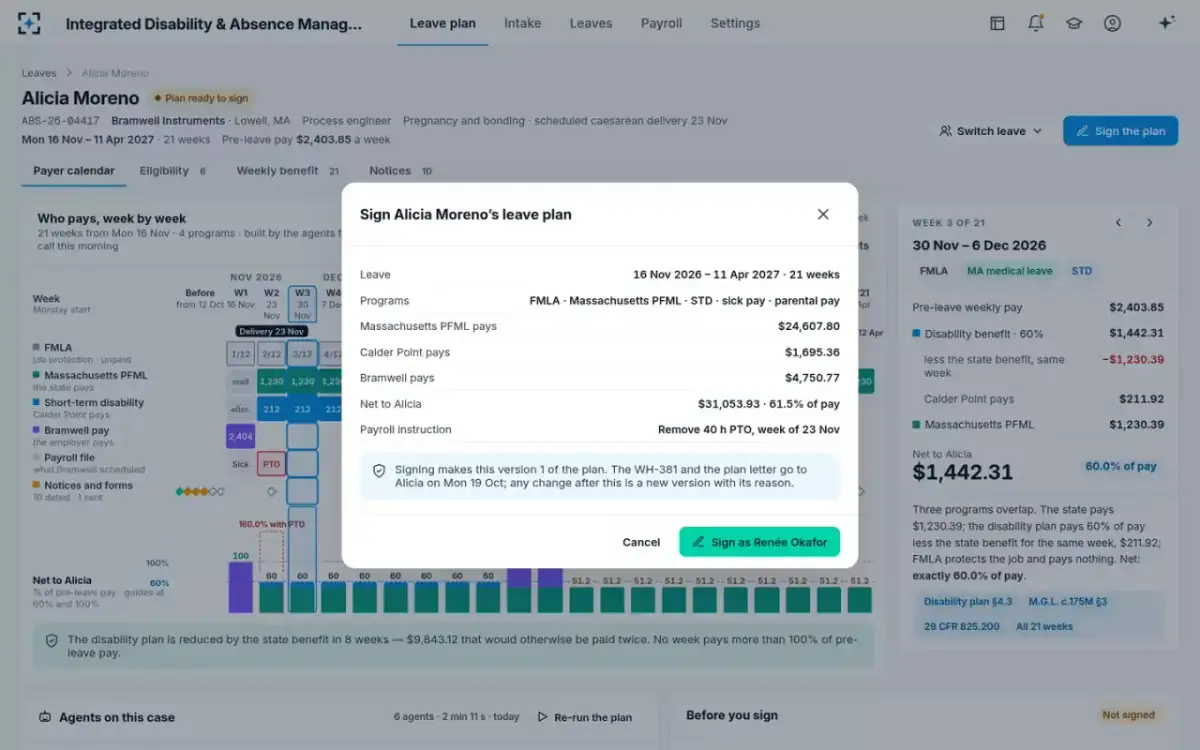Screen dimensions: 1200x750
Task: Go to the previous week in side panel
Action: click(1118, 222)
